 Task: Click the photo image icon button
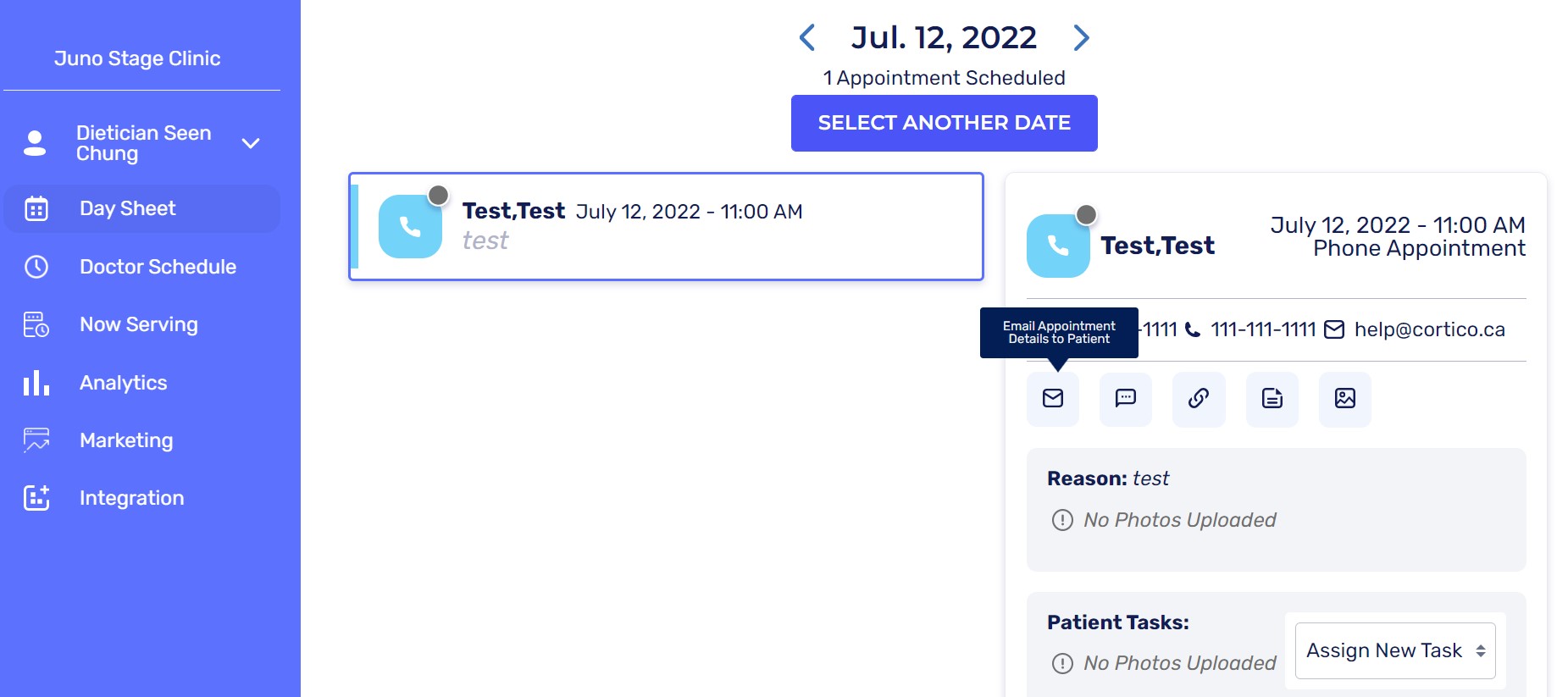point(1344,399)
